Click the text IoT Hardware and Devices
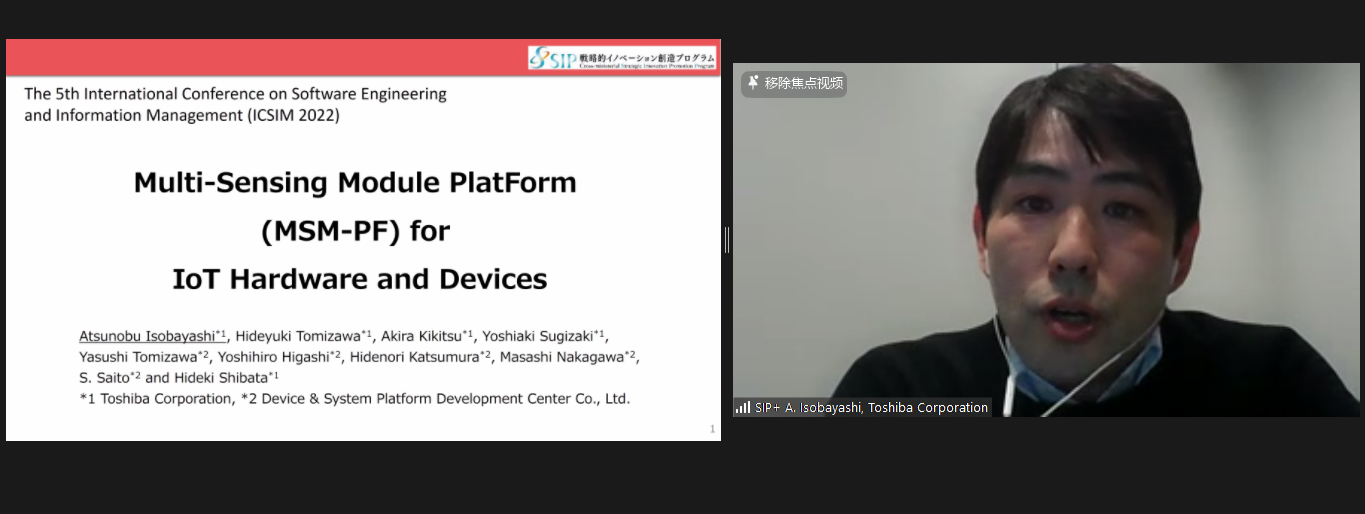The width and height of the screenshot is (1365, 514). [360, 279]
